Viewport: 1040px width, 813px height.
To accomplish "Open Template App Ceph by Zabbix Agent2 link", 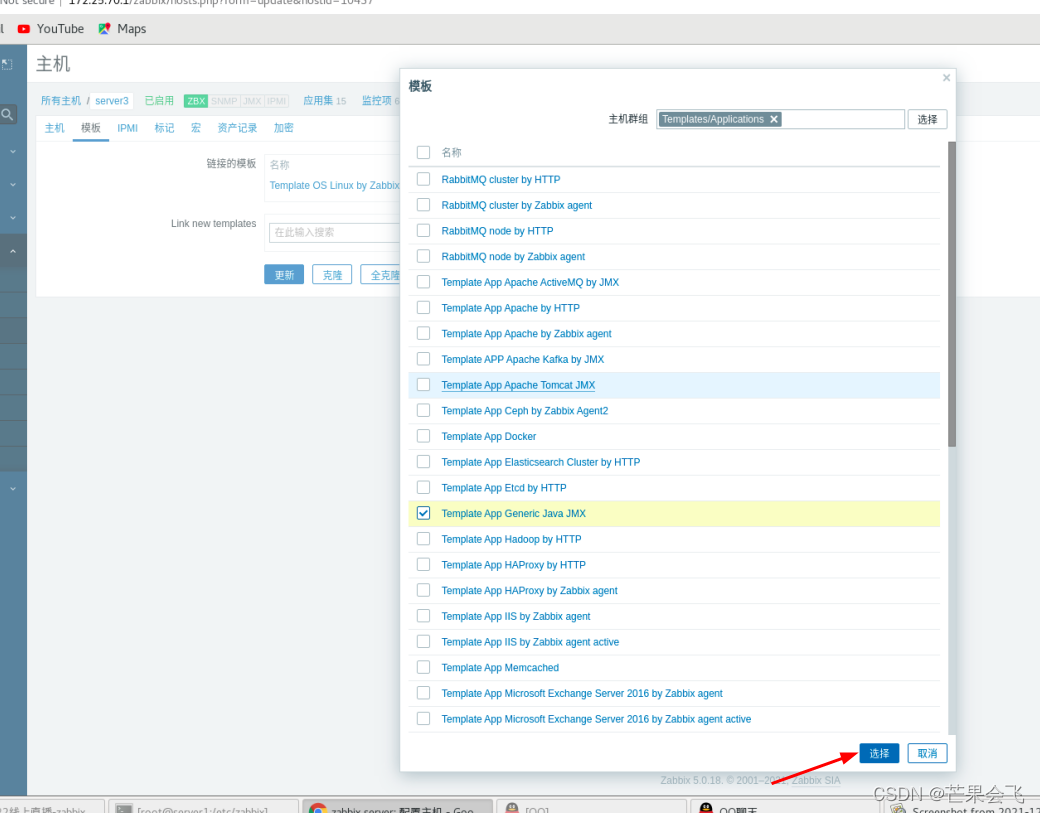I will tap(525, 410).
